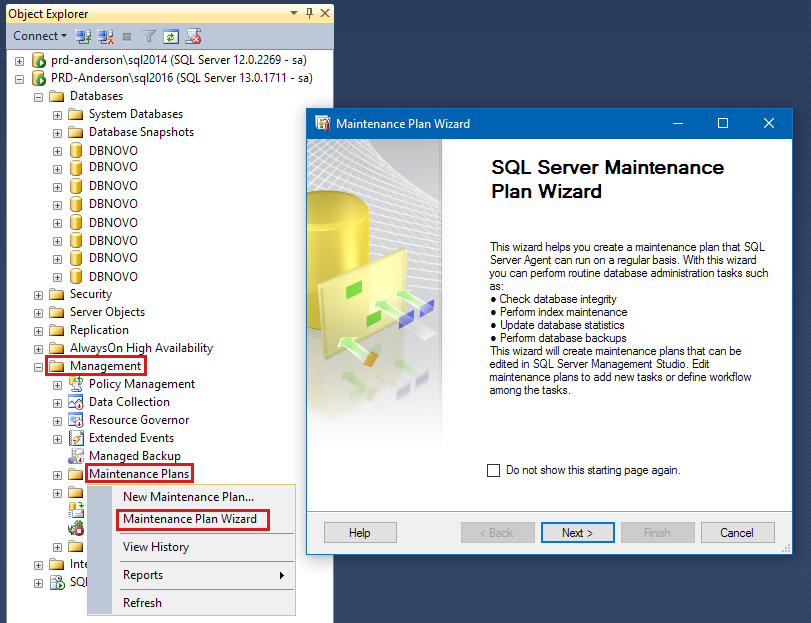Click the Security folder icon

(56, 294)
